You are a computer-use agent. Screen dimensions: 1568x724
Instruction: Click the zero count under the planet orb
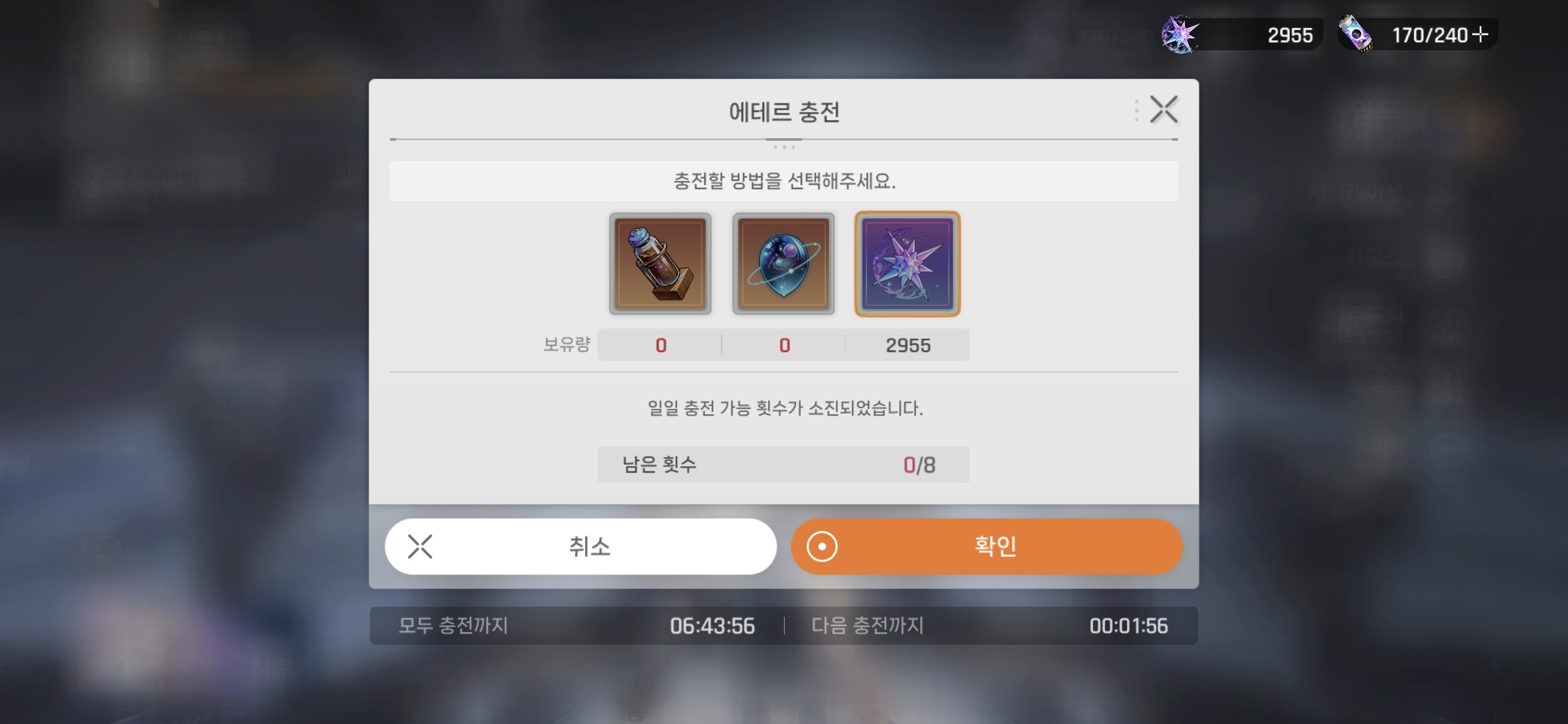pyautogui.click(x=784, y=345)
